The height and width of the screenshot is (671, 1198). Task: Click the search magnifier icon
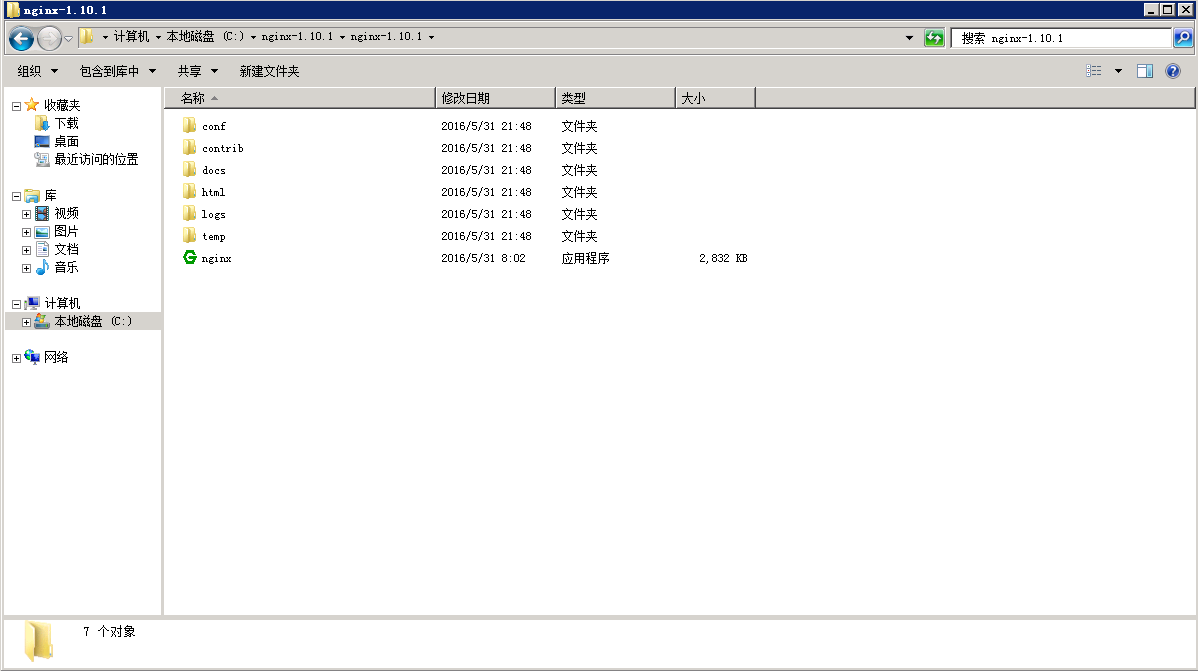tap(1183, 37)
